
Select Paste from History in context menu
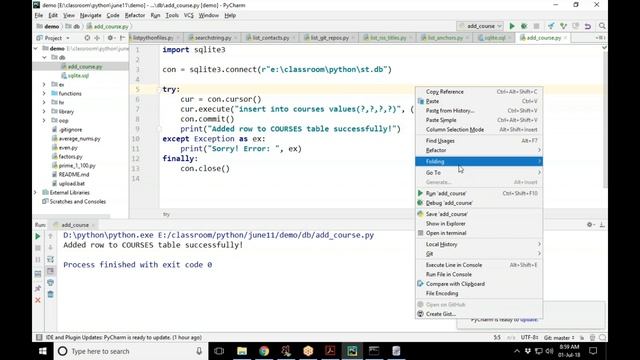tap(479, 111)
